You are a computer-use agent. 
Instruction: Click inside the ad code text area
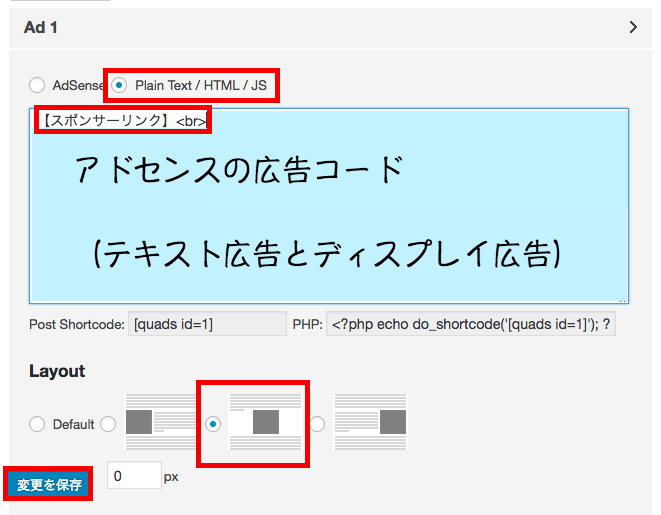click(329, 206)
